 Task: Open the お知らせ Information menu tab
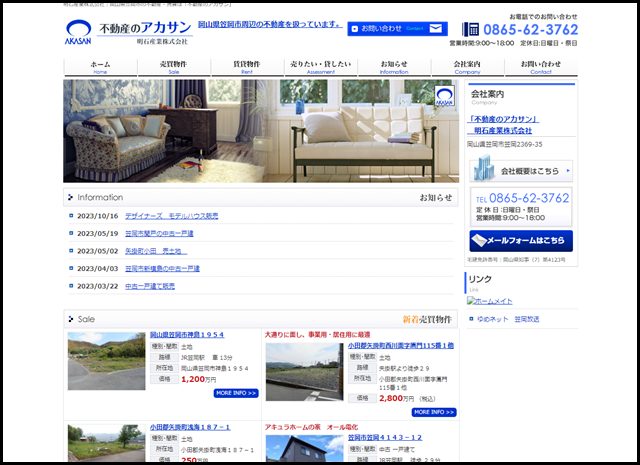click(x=394, y=67)
